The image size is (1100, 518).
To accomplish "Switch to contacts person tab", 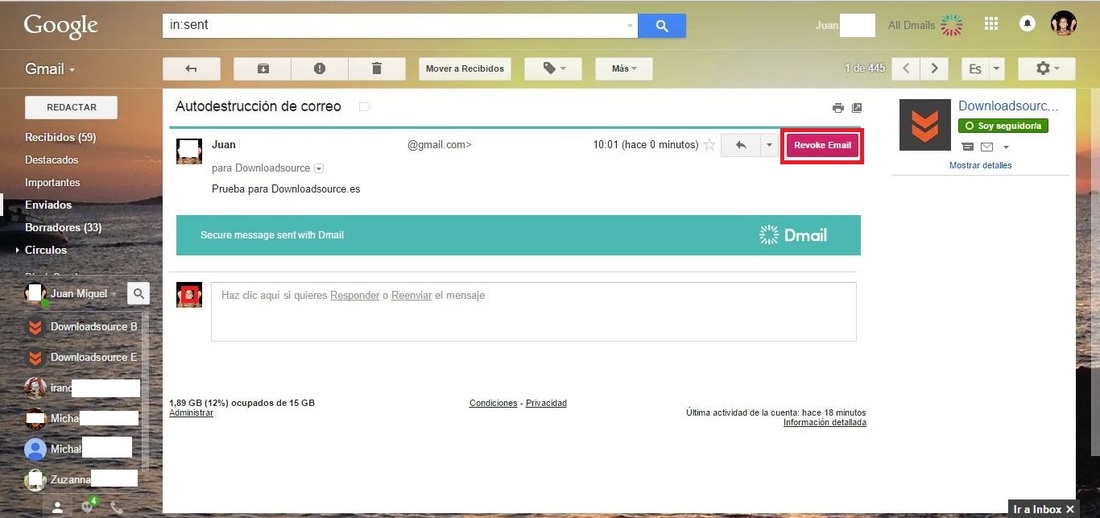I will click(58, 507).
